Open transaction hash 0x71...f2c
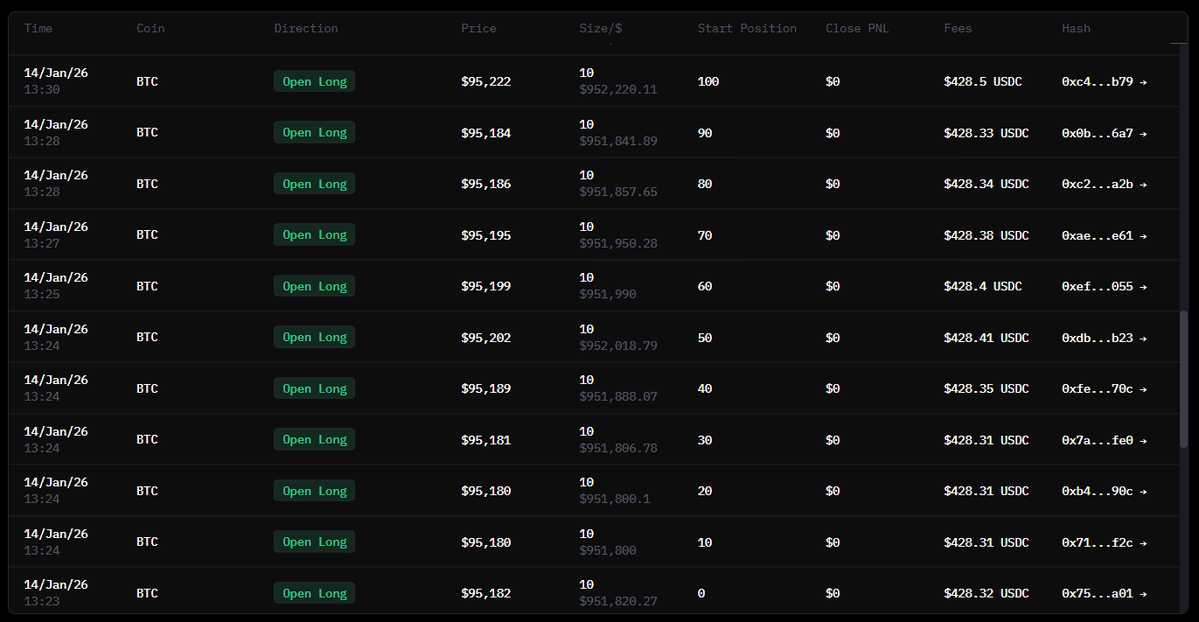This screenshot has width=1199, height=622. (1097, 543)
